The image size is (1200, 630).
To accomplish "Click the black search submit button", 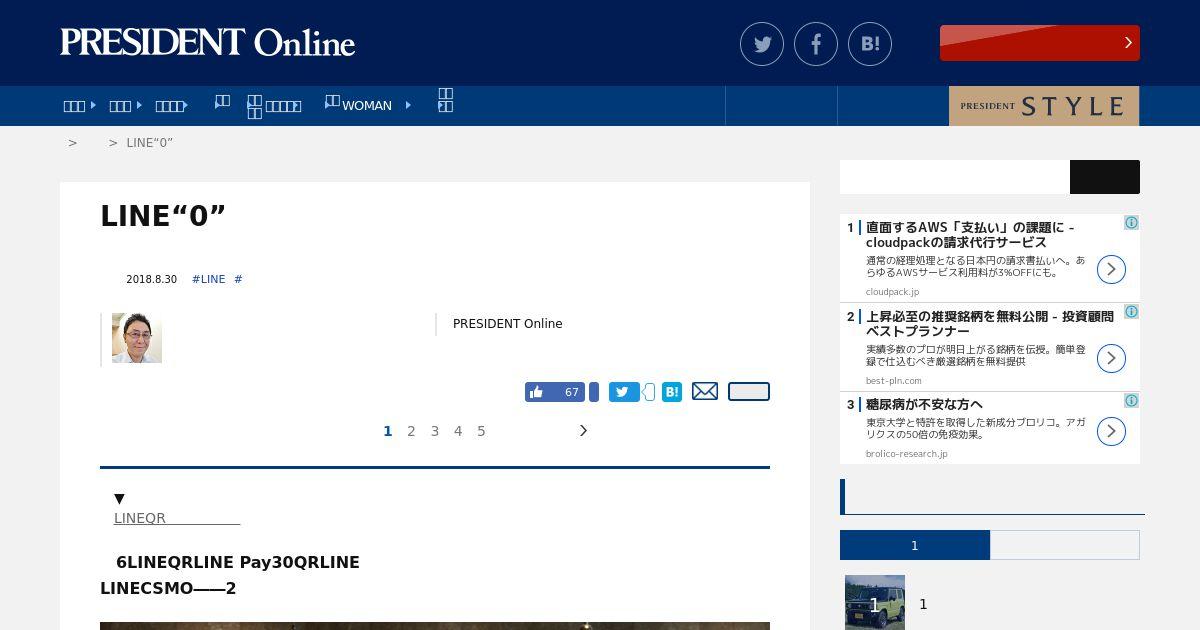I will 1105,177.
